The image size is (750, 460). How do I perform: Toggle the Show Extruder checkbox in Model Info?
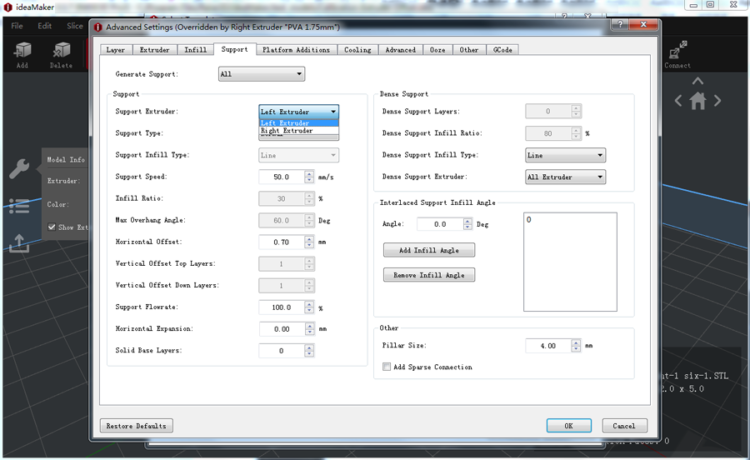pyautogui.click(x=52, y=227)
